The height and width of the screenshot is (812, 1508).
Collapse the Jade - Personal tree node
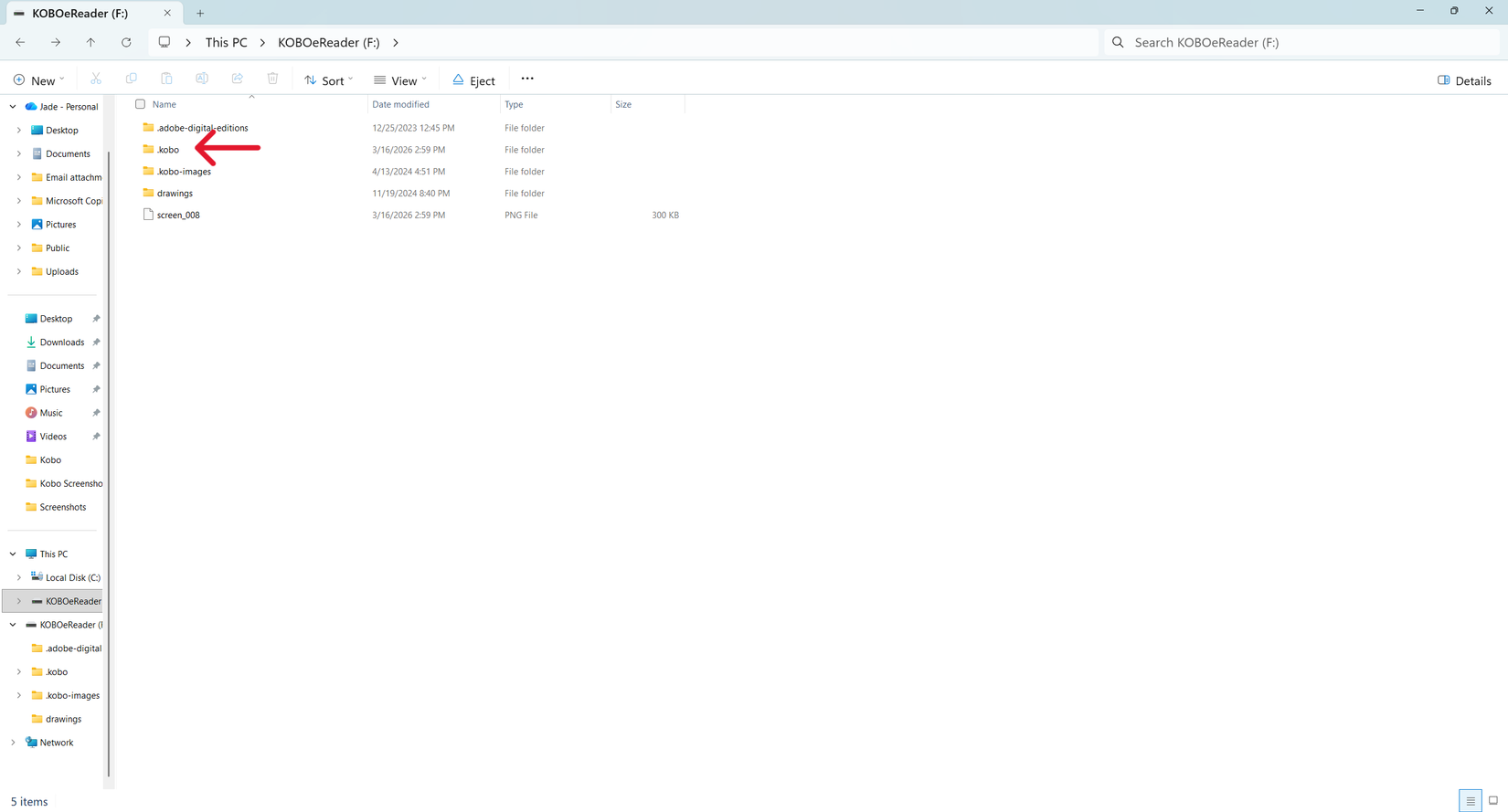point(13,107)
